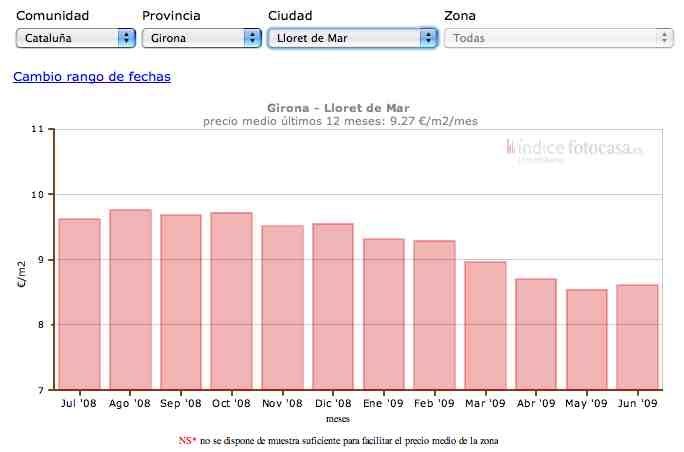Image resolution: width=684 pixels, height=452 pixels.
Task: Click the 'Zona' field label
Action: 460,16
